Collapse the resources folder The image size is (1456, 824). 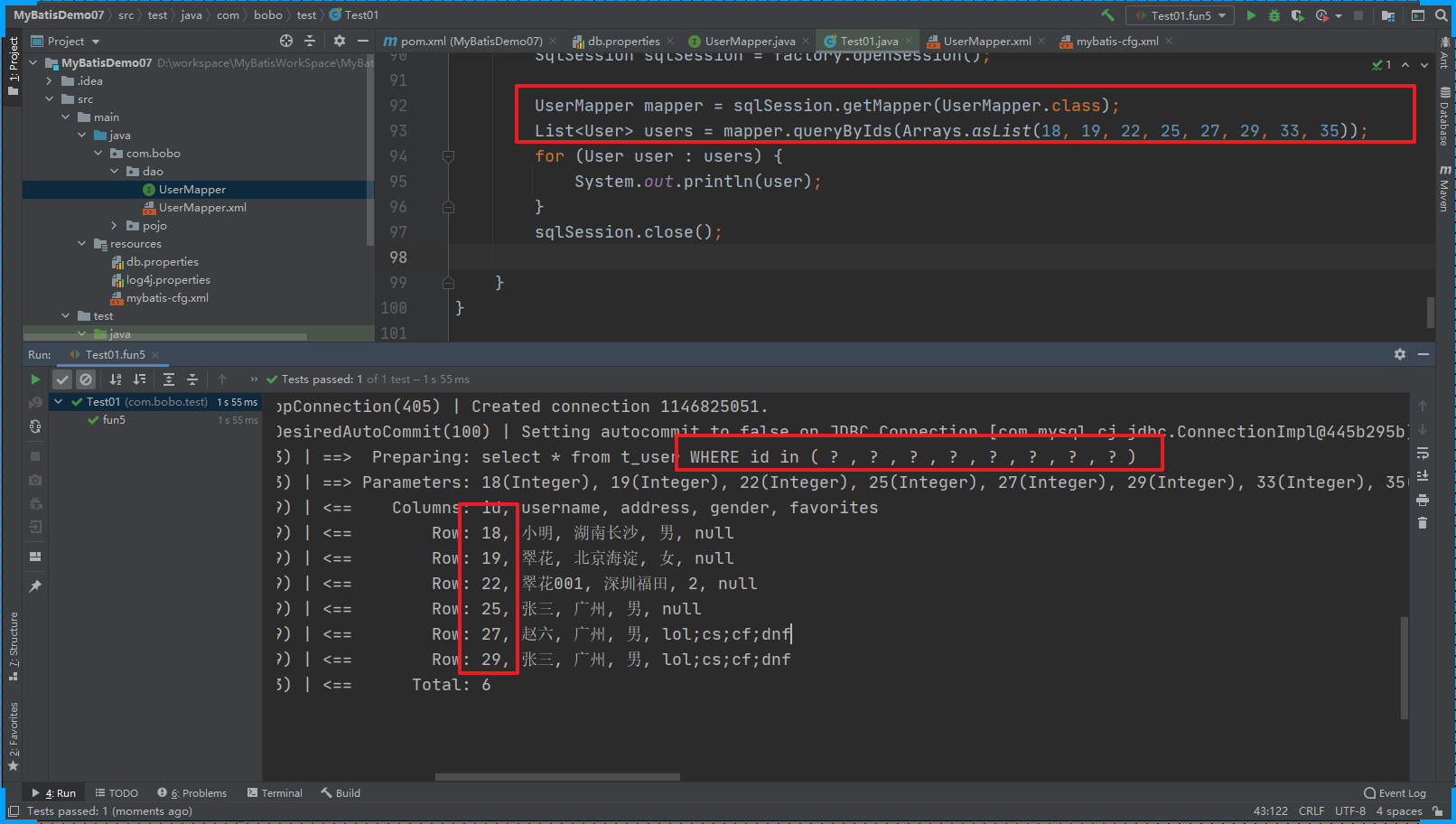tap(82, 244)
